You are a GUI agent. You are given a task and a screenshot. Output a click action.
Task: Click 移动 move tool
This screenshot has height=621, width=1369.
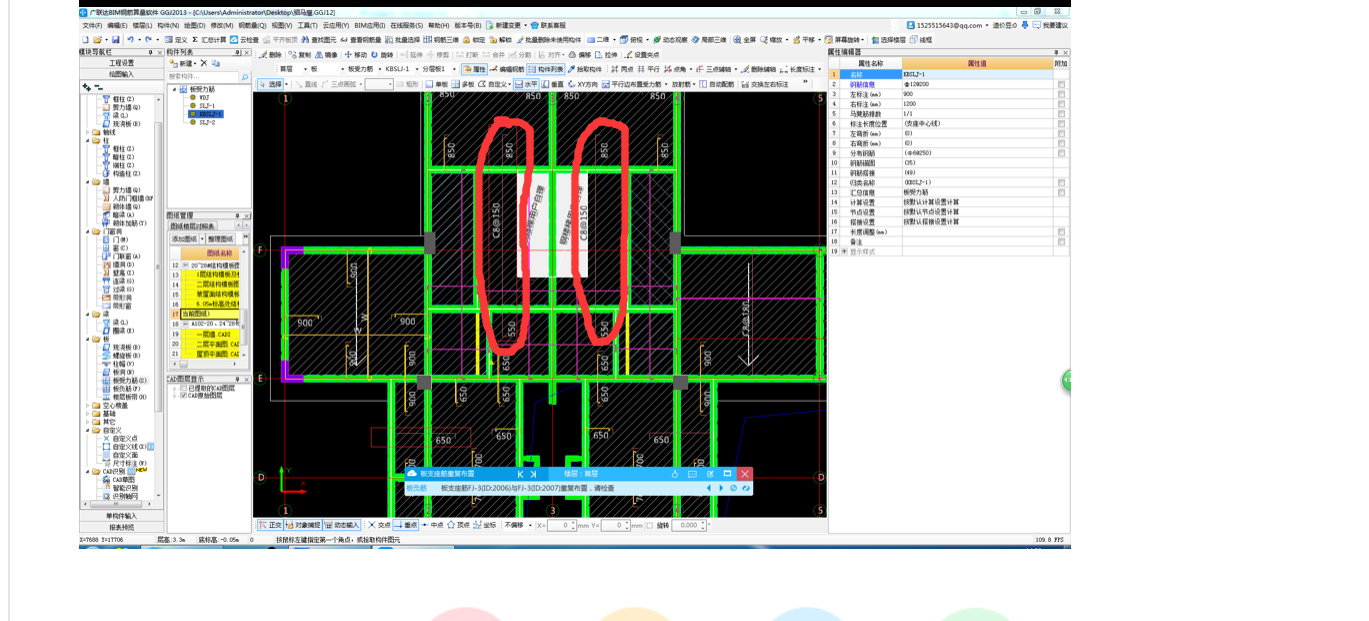[355, 55]
